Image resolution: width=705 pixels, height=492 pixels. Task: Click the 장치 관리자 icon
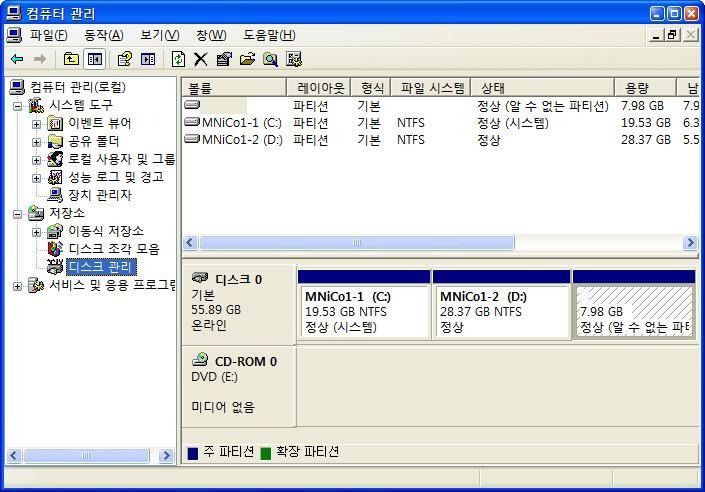(x=55, y=195)
